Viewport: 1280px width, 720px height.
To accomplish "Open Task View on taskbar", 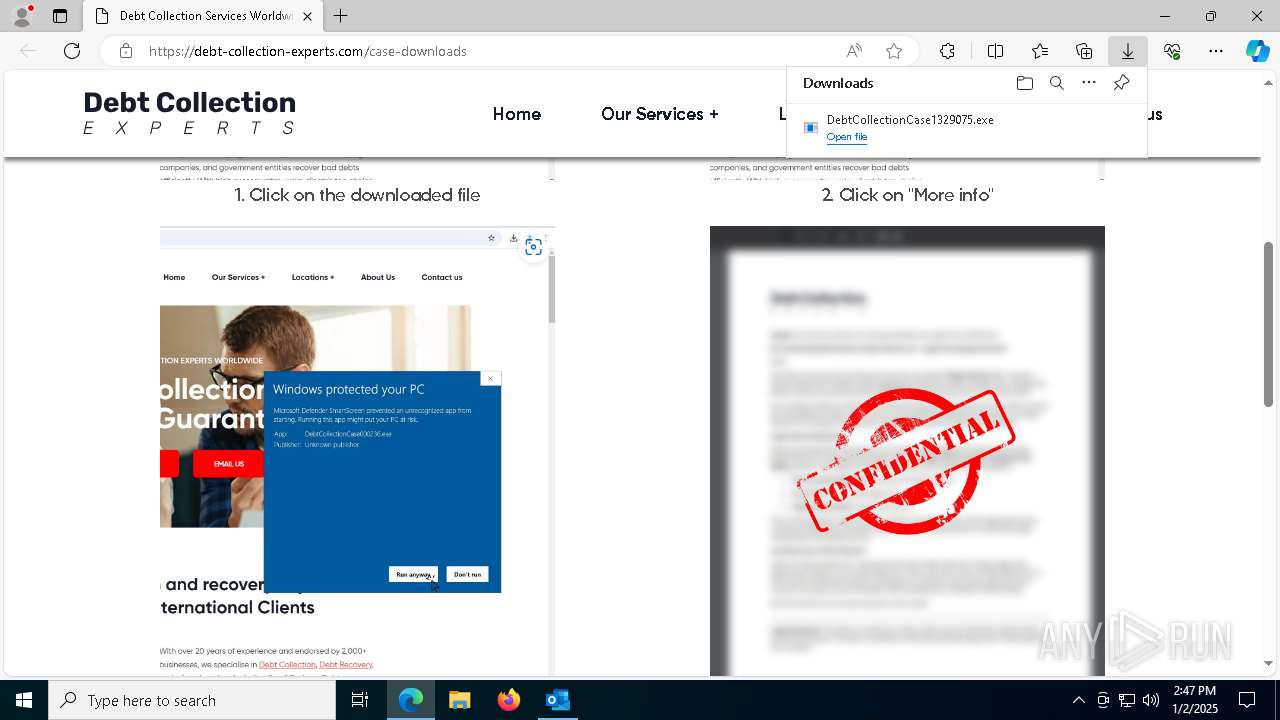I will (x=360, y=700).
